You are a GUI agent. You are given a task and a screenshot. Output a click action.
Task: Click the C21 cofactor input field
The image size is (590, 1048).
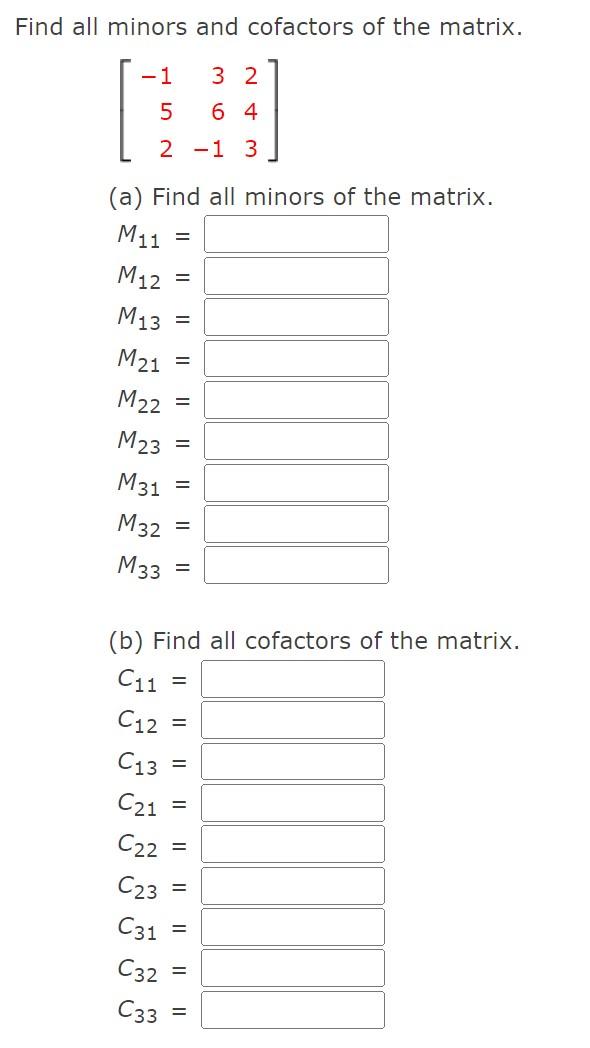click(x=293, y=801)
